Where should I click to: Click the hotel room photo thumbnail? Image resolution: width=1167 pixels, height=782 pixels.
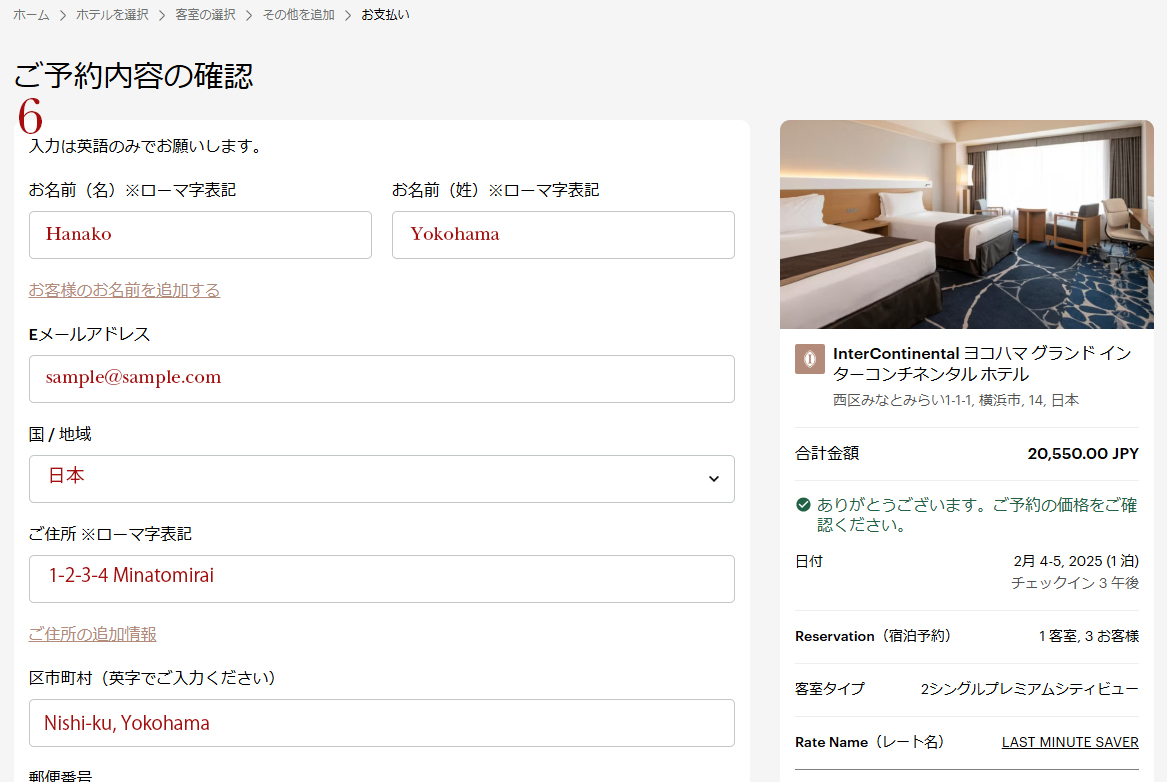(x=967, y=224)
